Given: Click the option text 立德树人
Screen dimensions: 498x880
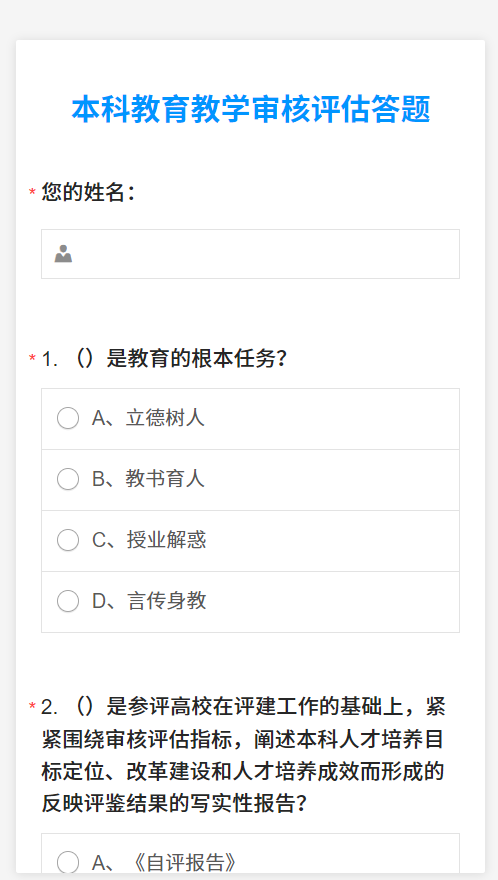Looking at the screenshot, I should [165, 419].
